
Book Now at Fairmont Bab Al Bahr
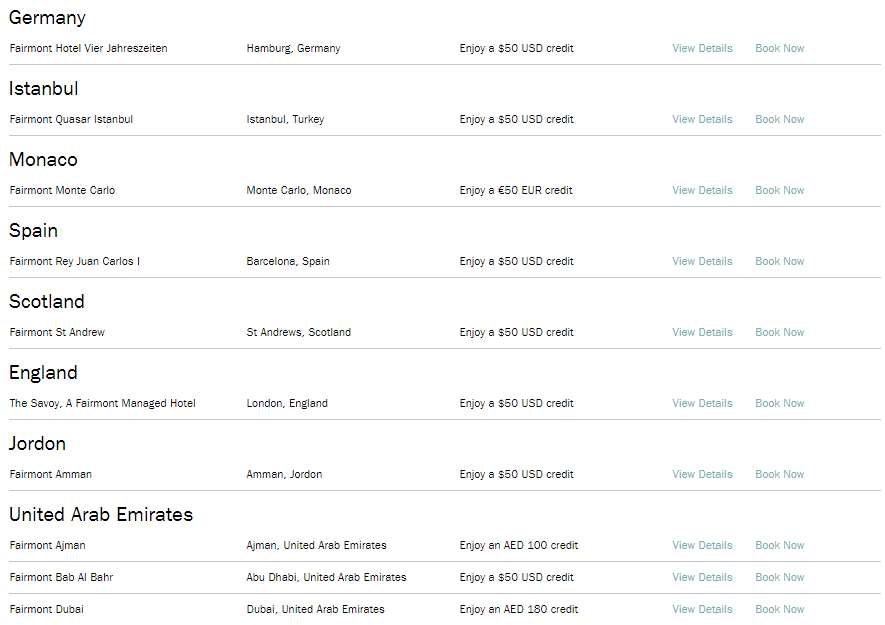(779, 578)
